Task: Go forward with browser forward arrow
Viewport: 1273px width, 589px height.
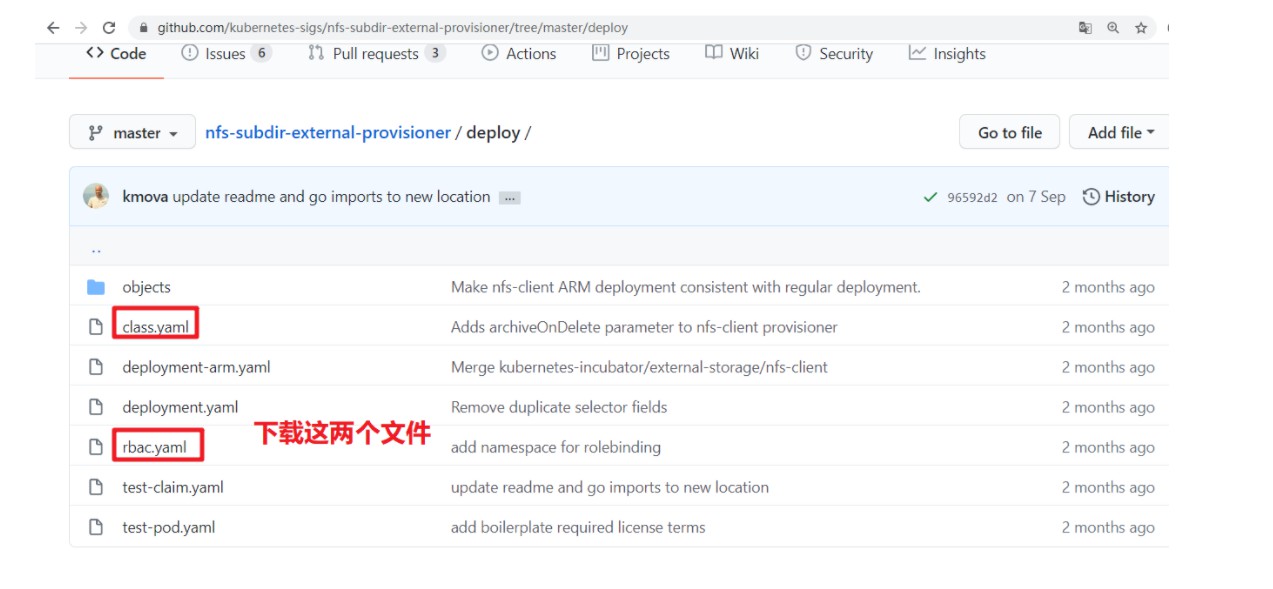Action: 81,28
